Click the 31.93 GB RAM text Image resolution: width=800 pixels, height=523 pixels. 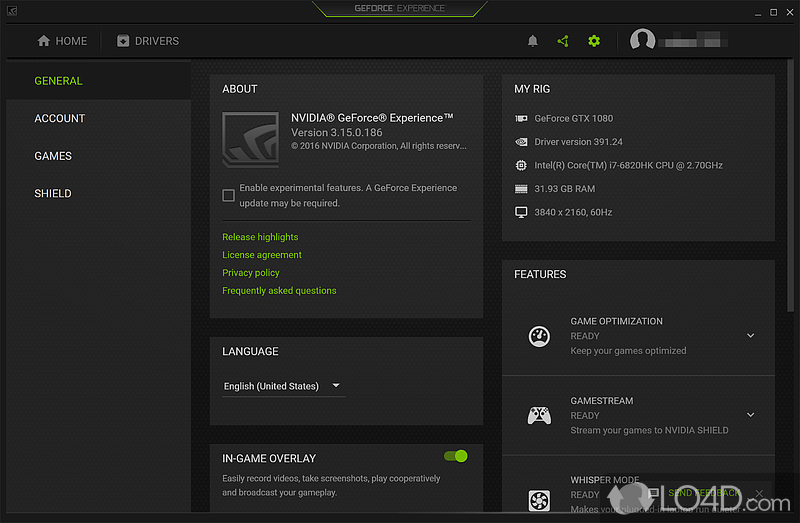pyautogui.click(x=564, y=189)
